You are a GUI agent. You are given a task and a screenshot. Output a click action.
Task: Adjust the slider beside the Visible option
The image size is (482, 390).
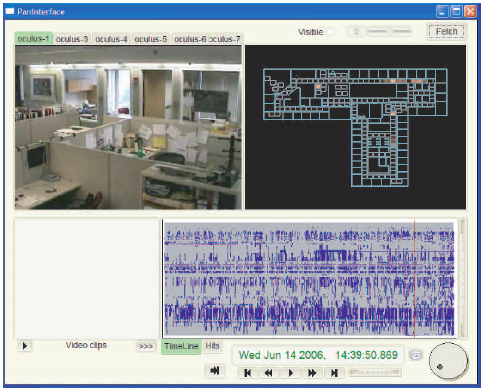[389, 32]
